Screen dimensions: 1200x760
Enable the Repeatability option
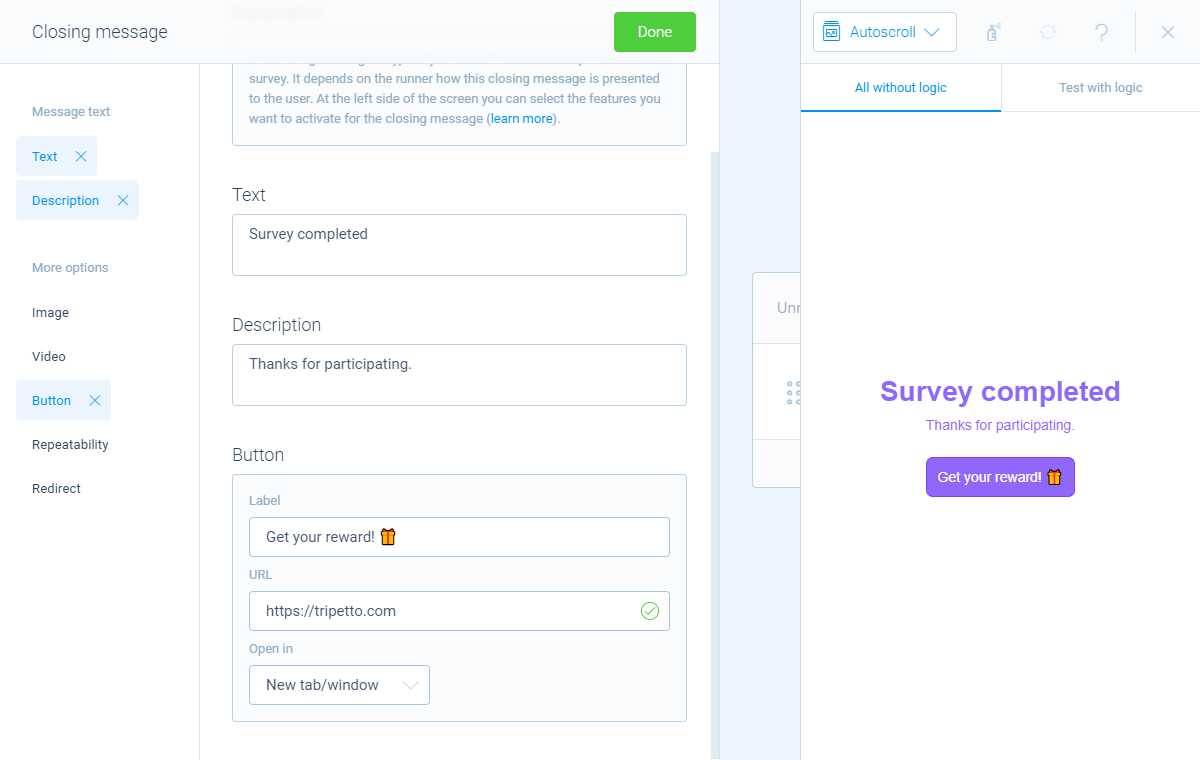(x=70, y=444)
